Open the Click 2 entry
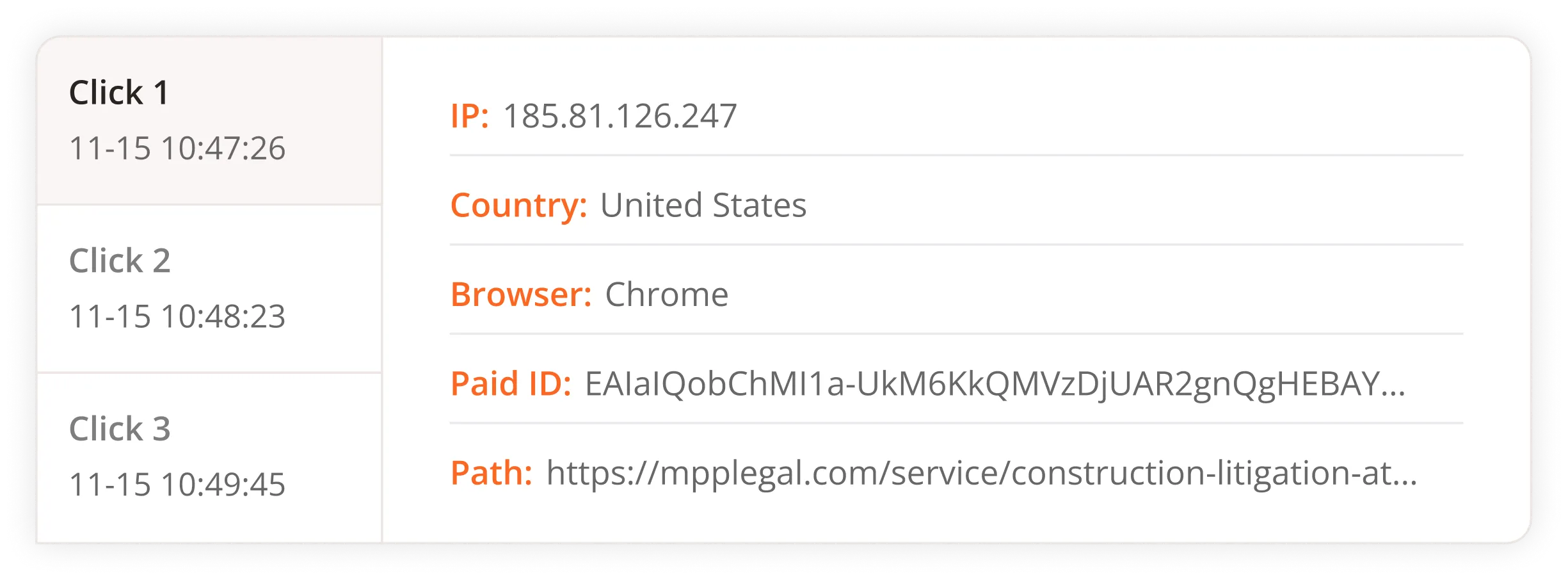 coord(120,261)
